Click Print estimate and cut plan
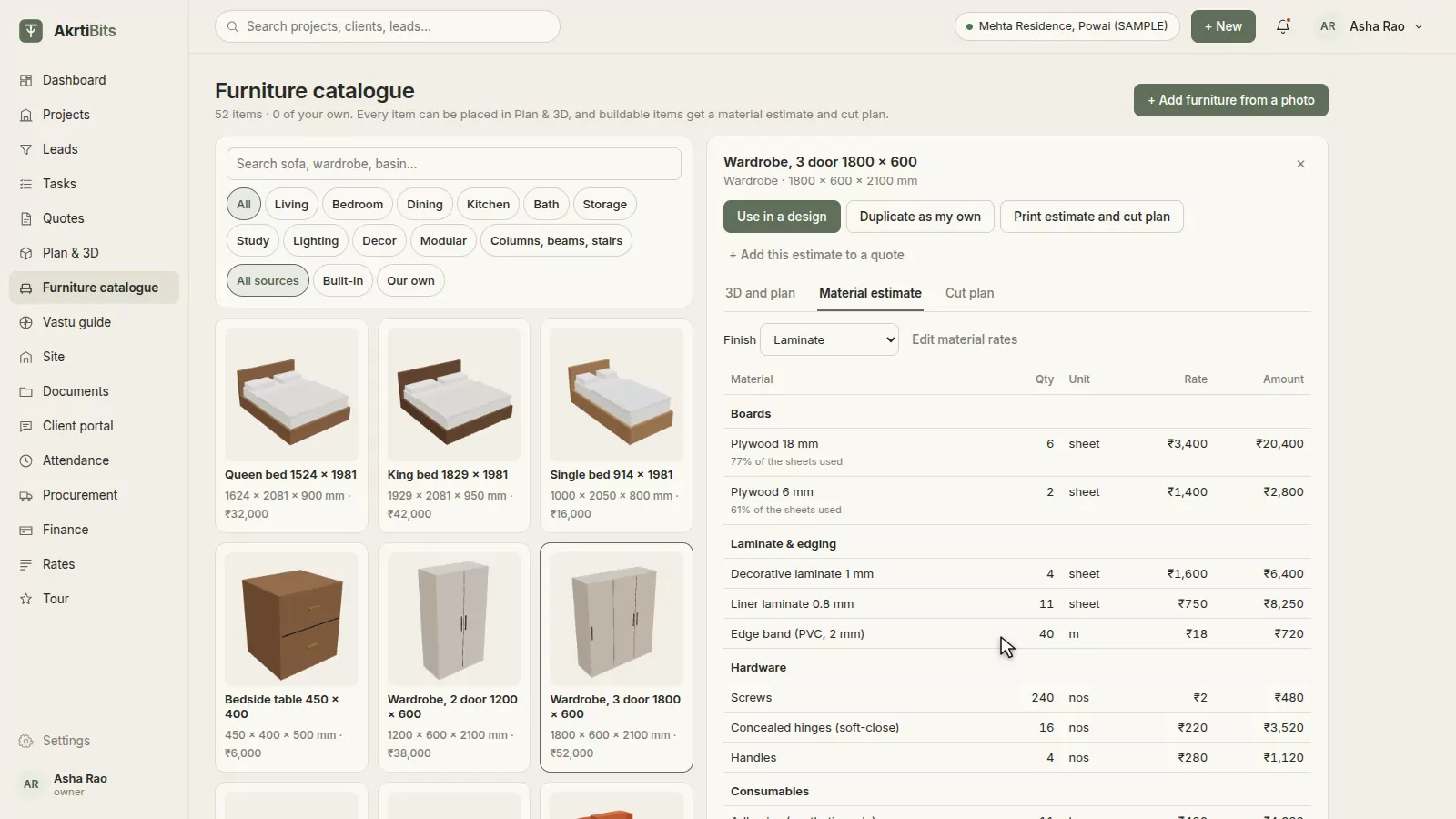Screen dimensions: 1456x819 click(x=1092, y=217)
